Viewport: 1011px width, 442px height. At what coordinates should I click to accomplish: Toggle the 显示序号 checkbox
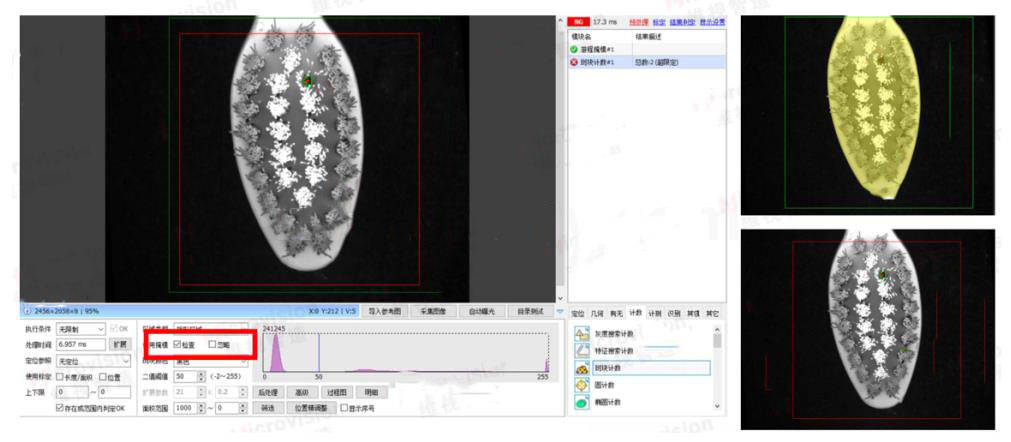coord(345,408)
